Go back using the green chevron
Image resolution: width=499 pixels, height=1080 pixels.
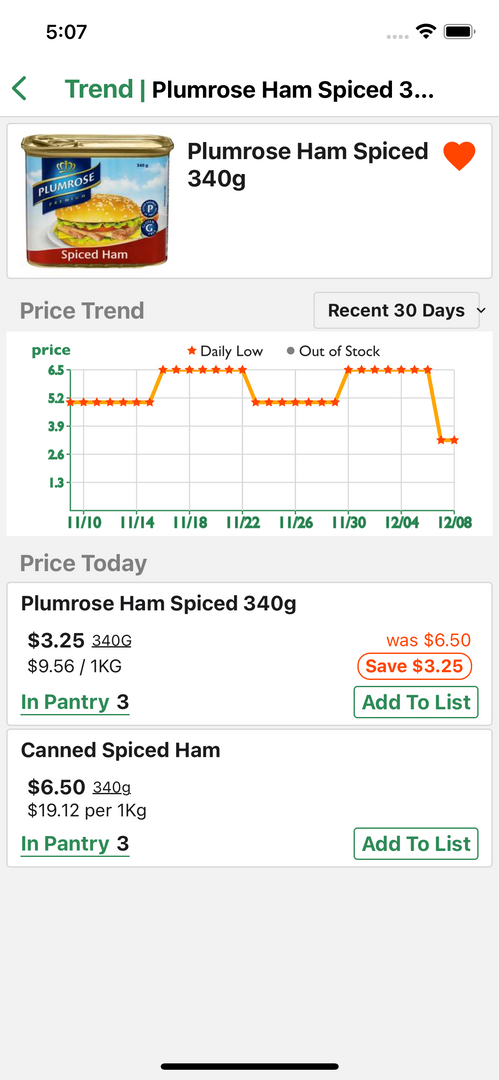tap(19, 89)
